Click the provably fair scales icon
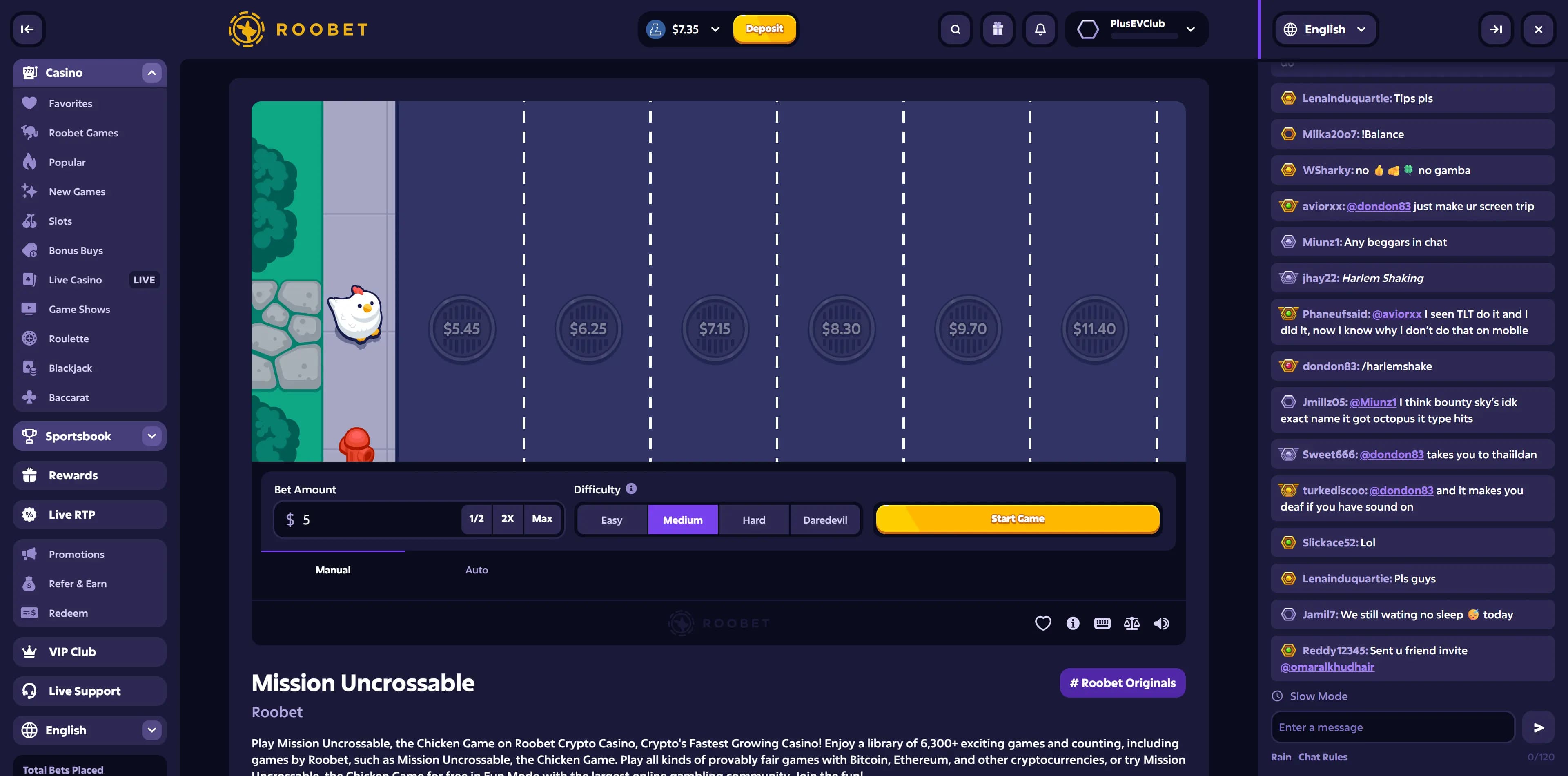The width and height of the screenshot is (1568, 776). [1131, 623]
